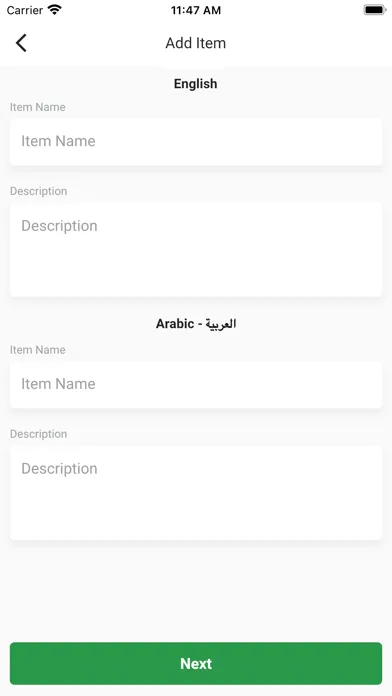The width and height of the screenshot is (392, 696).
Task: Go back using the left arrow icon
Action: click(21, 43)
